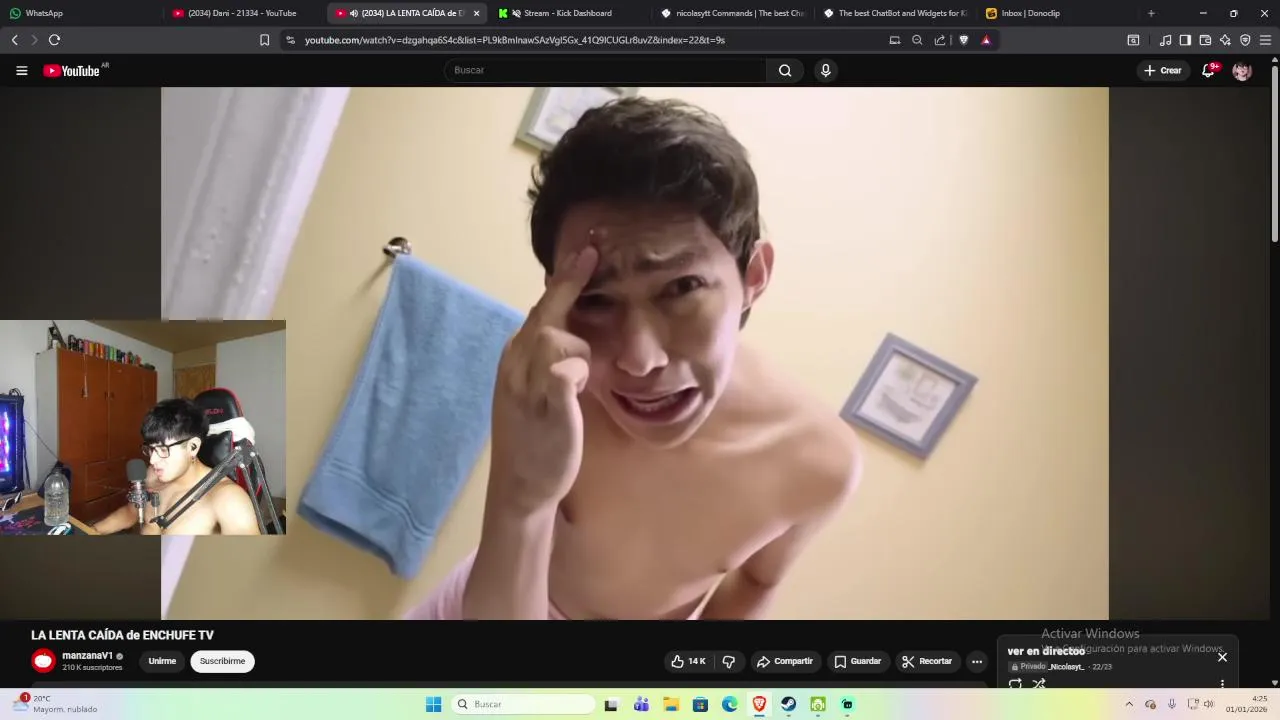Open YouTube notifications bell
This screenshot has width=1280, height=720.
(1208, 70)
